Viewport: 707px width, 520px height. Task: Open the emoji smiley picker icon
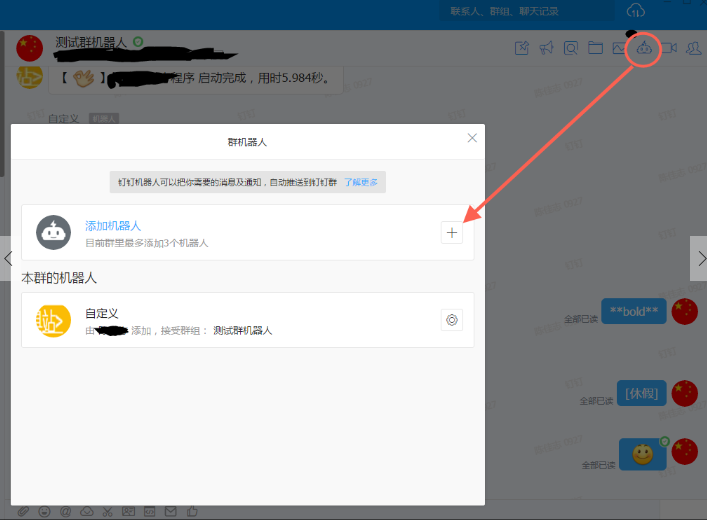[44, 511]
